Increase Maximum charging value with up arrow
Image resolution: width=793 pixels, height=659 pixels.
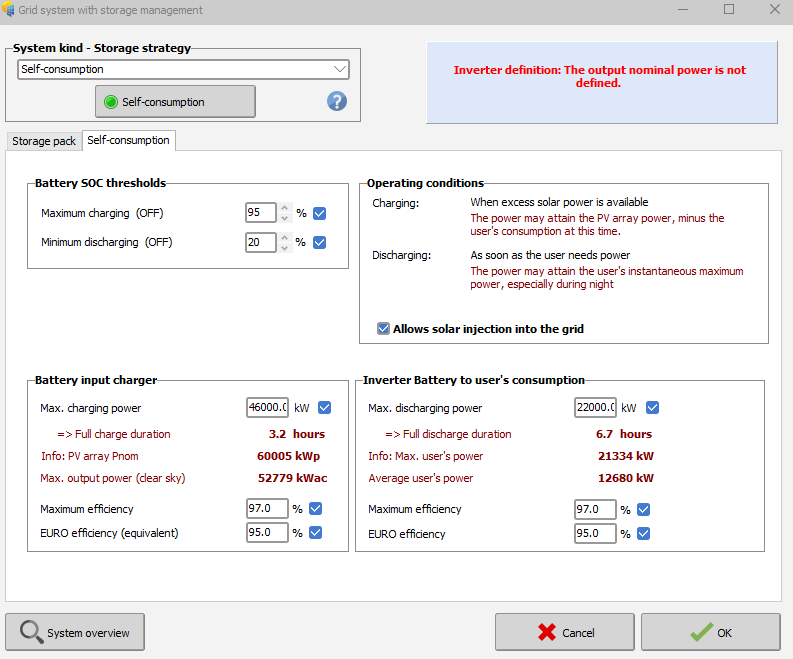pos(285,208)
